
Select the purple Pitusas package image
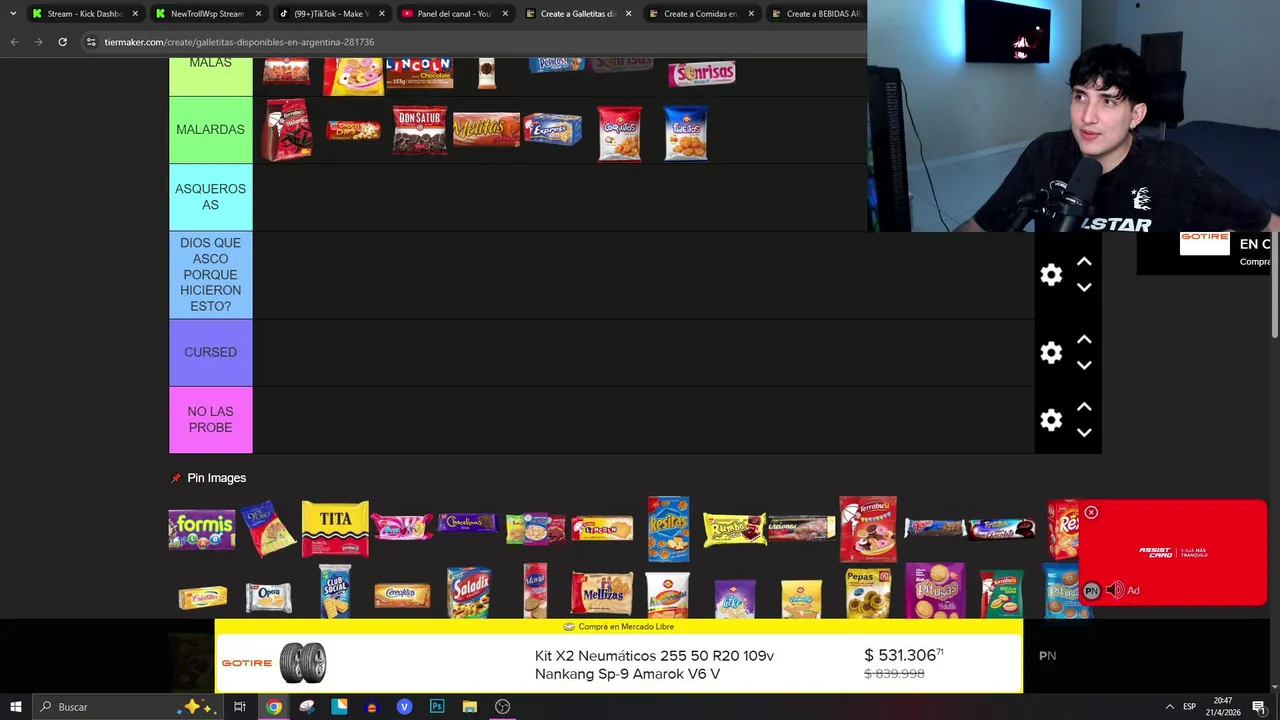click(935, 591)
